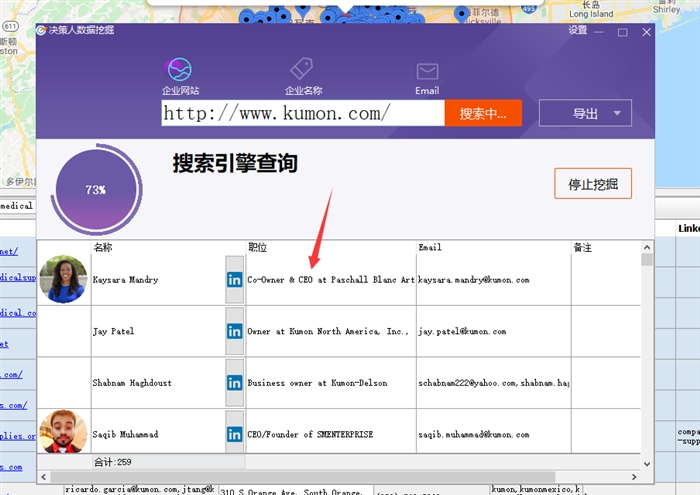Minimize the 决策人数据挖掘 window
This screenshot has height=495, width=700.
(599, 32)
